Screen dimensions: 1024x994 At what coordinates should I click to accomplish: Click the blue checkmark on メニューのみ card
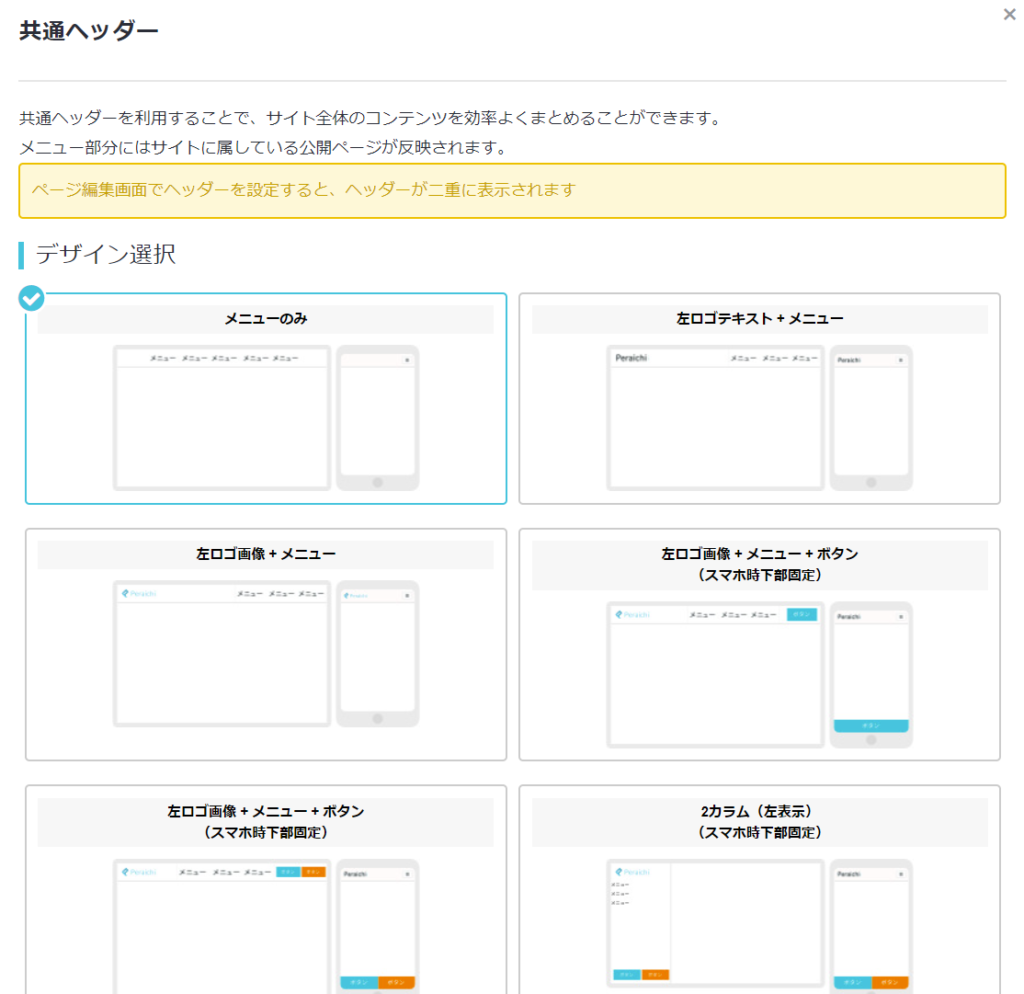tap(32, 298)
